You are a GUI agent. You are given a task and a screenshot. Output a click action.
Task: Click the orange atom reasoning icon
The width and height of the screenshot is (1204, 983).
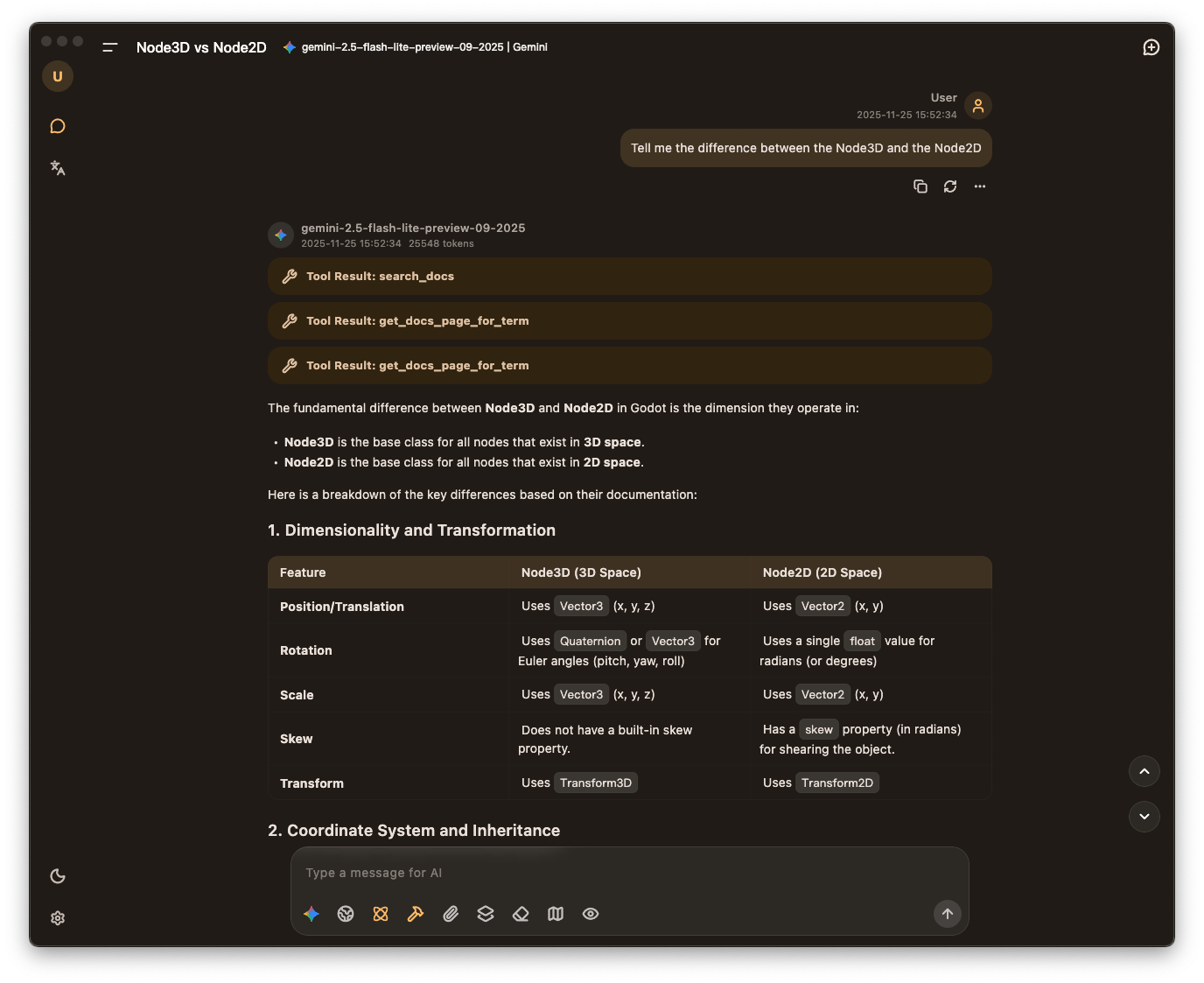(x=381, y=914)
